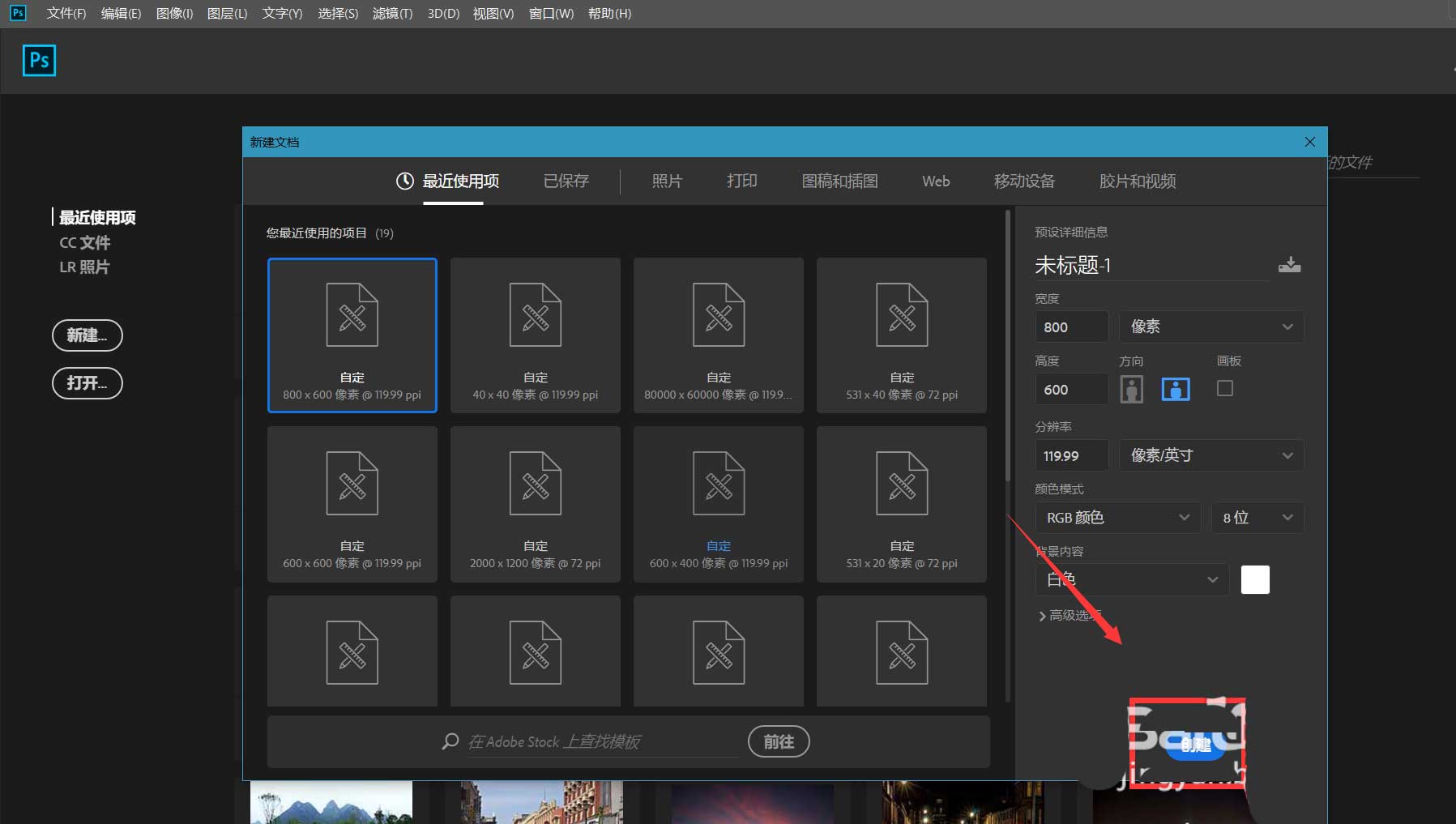Open 文字(Y) menu

click(282, 13)
